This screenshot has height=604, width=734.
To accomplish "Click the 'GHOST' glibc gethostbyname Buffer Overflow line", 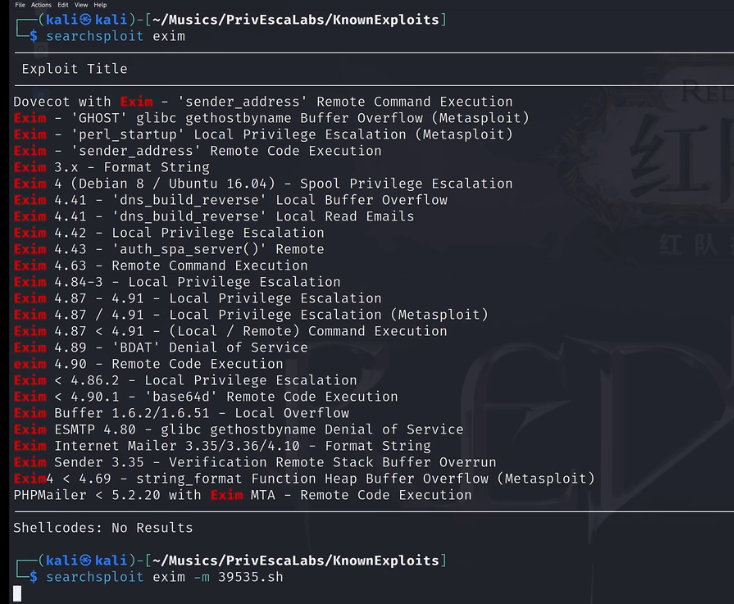I will tap(271, 118).
